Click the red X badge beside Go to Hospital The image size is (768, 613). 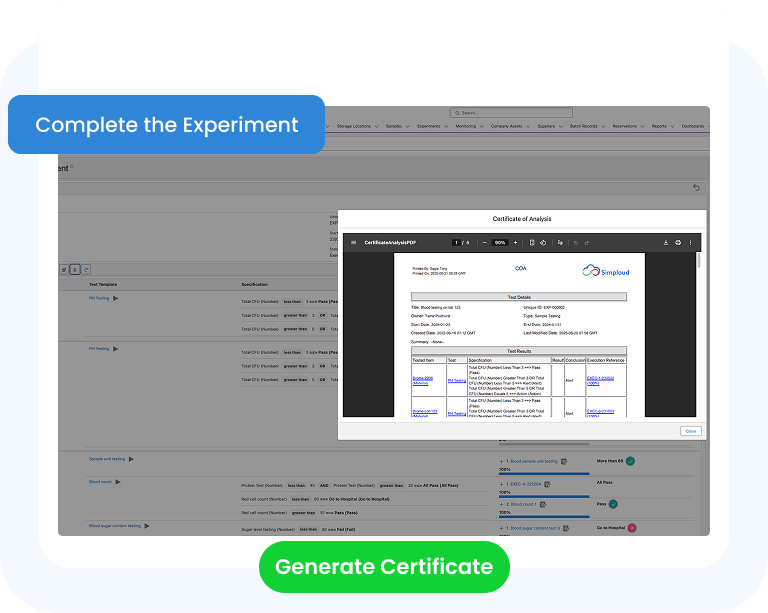pos(632,528)
